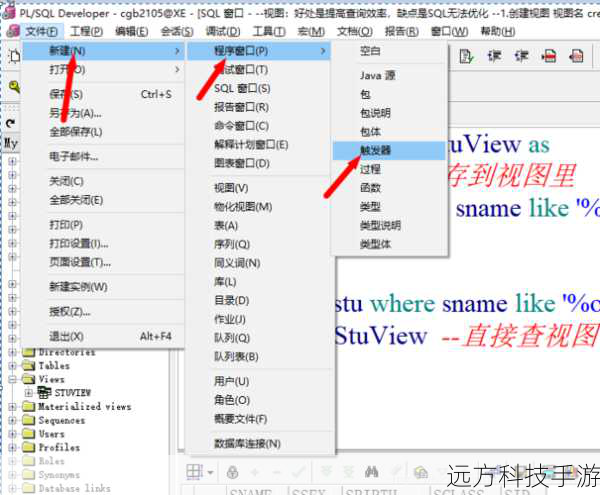Screen dimensions: 600x495
Task: Select 空白 in program window submenu
Action: [389, 51]
